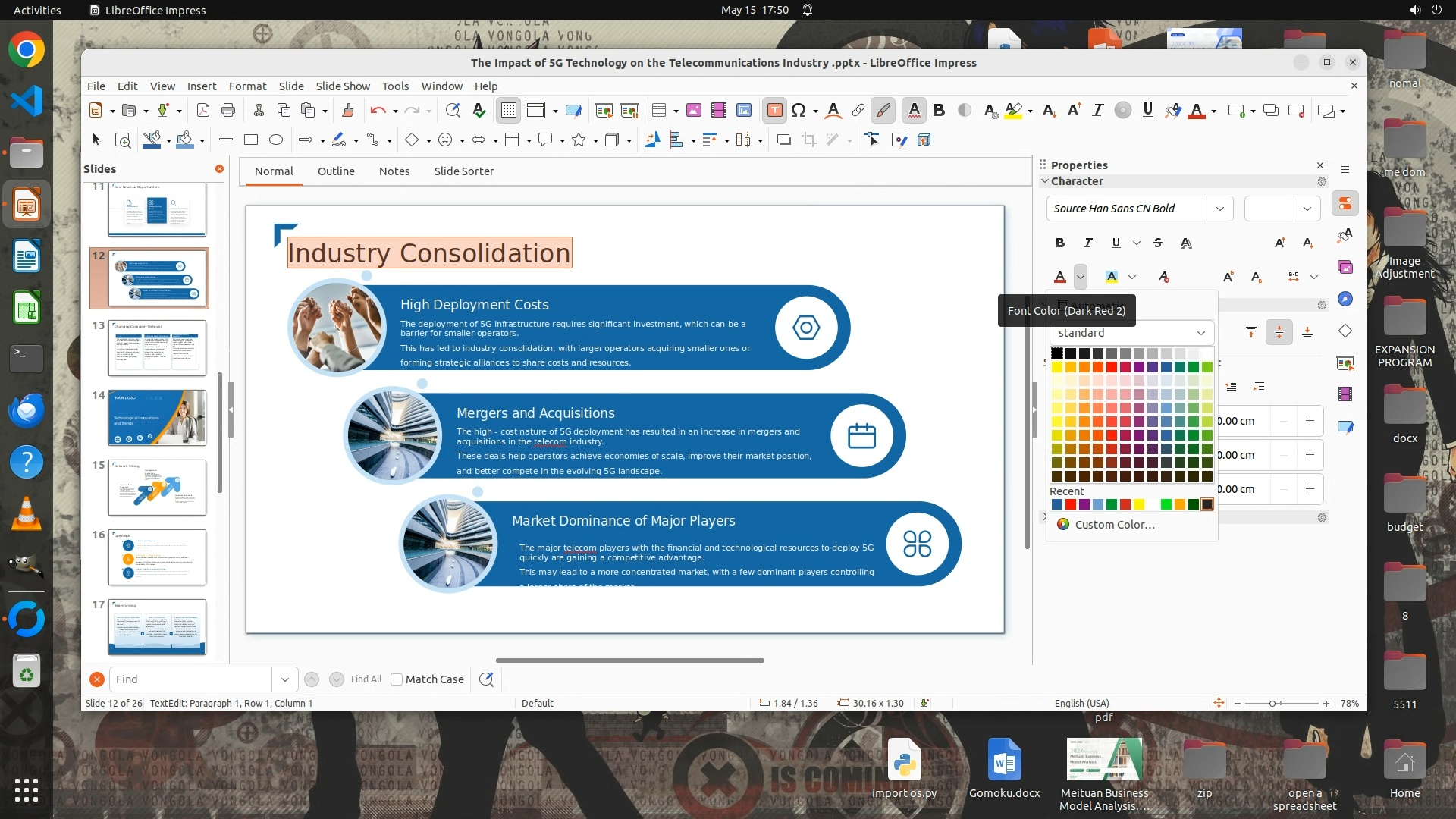Switch to the Slide Sorter tab

(463, 171)
